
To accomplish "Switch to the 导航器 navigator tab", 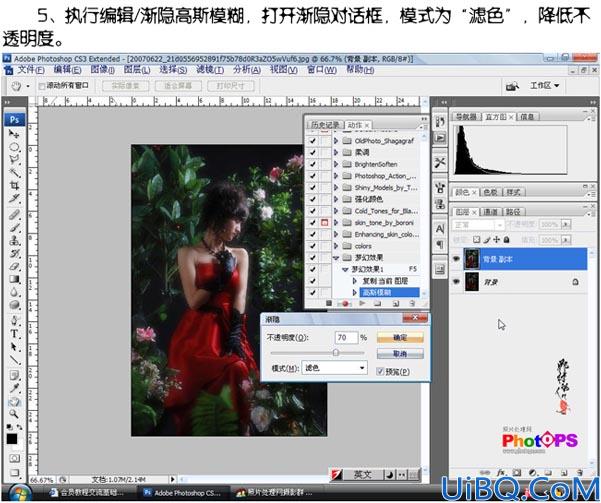I will point(466,117).
